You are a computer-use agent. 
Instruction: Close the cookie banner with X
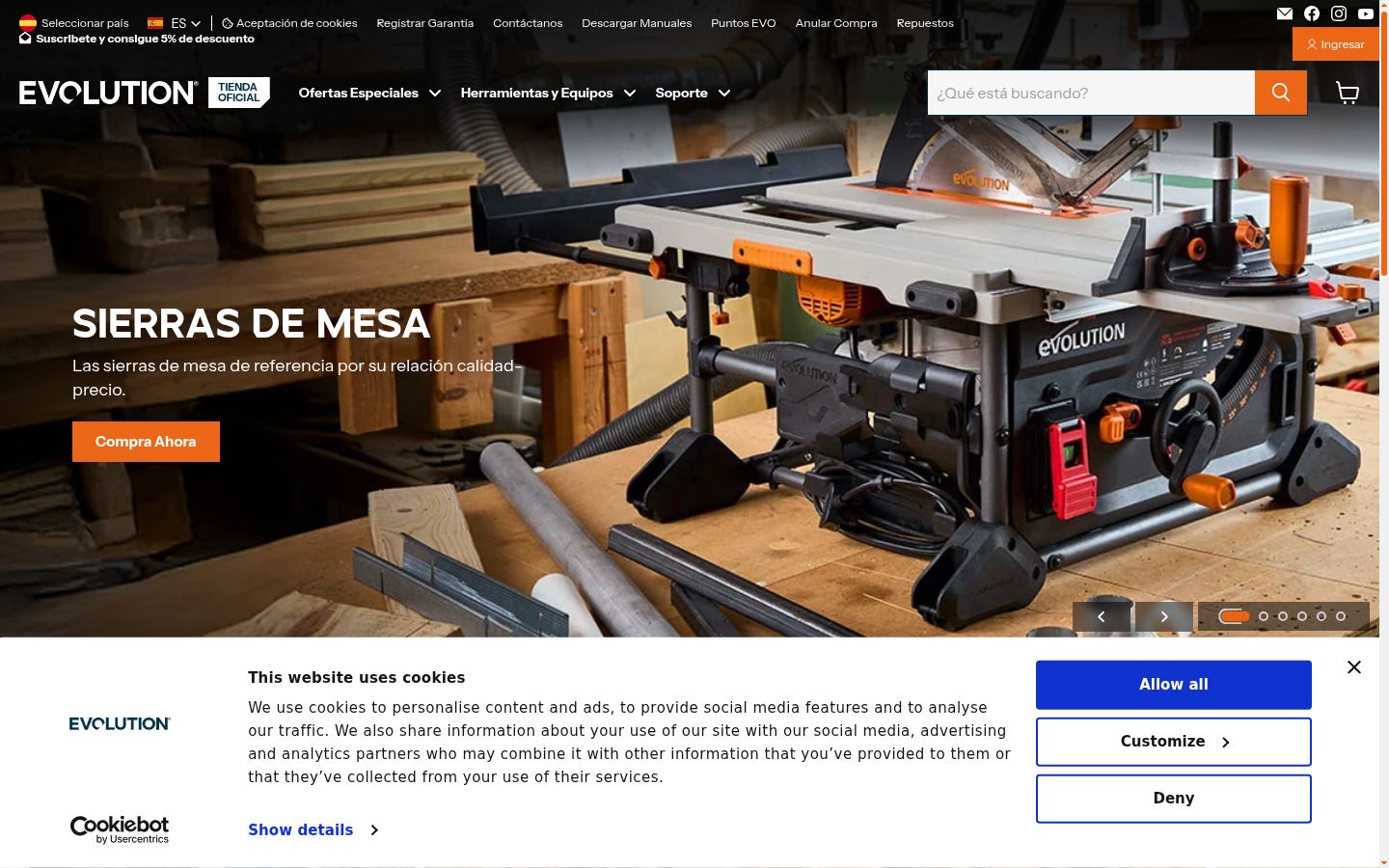pyautogui.click(x=1354, y=667)
